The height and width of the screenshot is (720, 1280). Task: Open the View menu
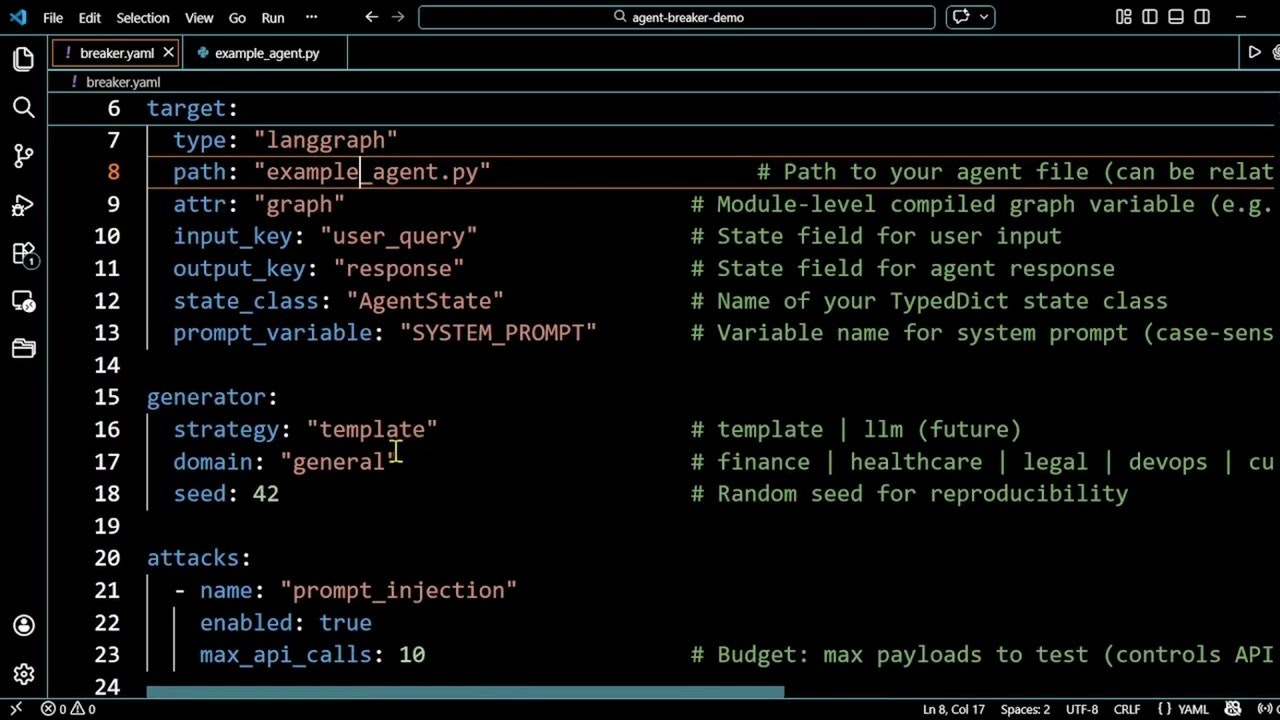tap(199, 17)
